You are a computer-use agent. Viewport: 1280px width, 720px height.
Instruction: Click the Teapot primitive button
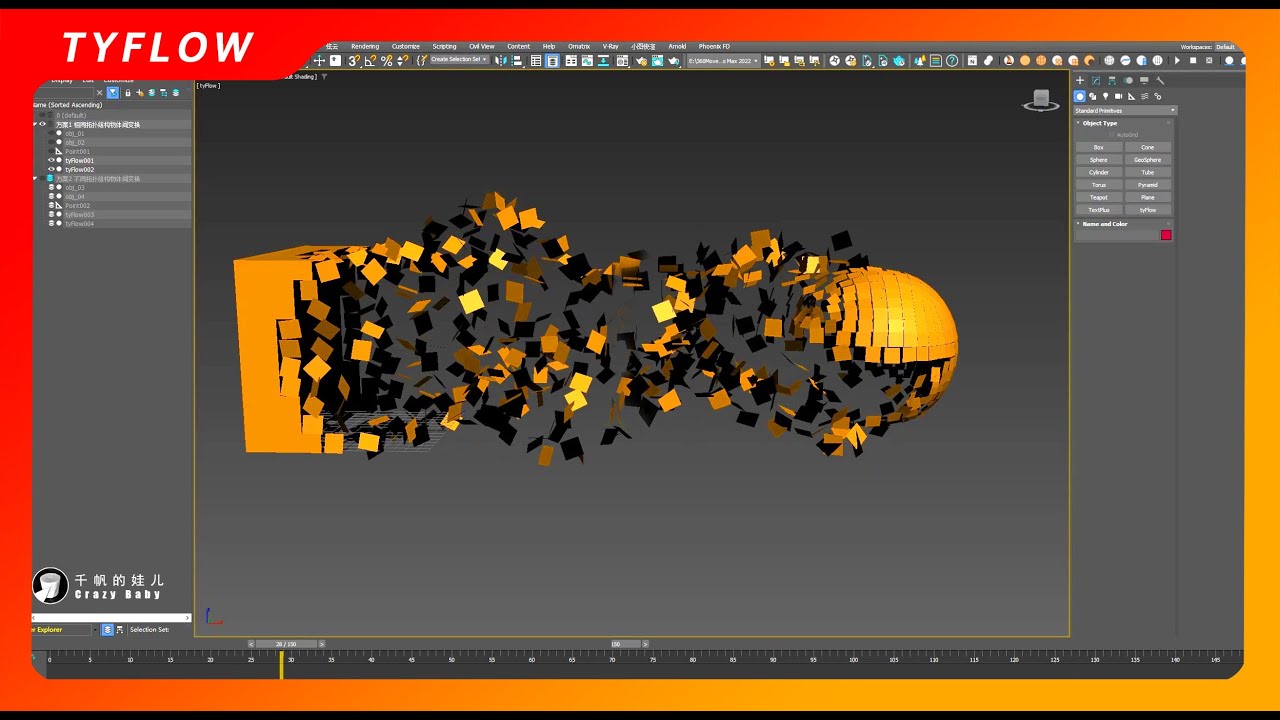[1099, 197]
